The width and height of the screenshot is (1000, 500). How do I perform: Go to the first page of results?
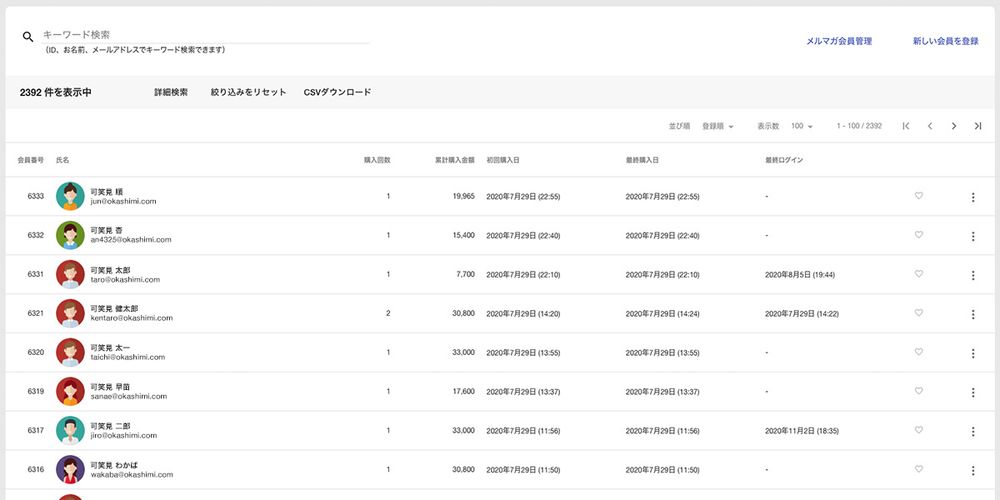pyautogui.click(x=906, y=126)
